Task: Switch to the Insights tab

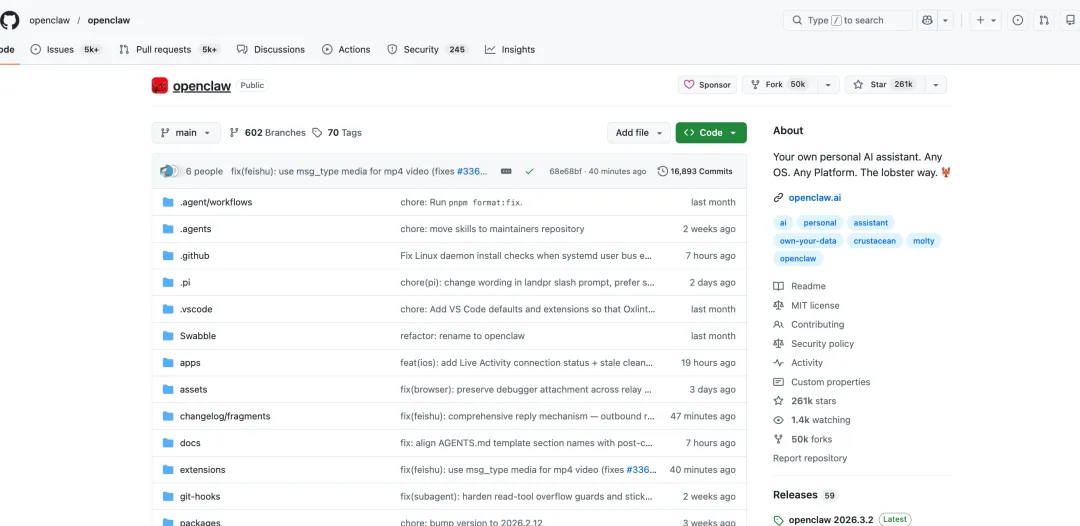Action: (x=510, y=50)
